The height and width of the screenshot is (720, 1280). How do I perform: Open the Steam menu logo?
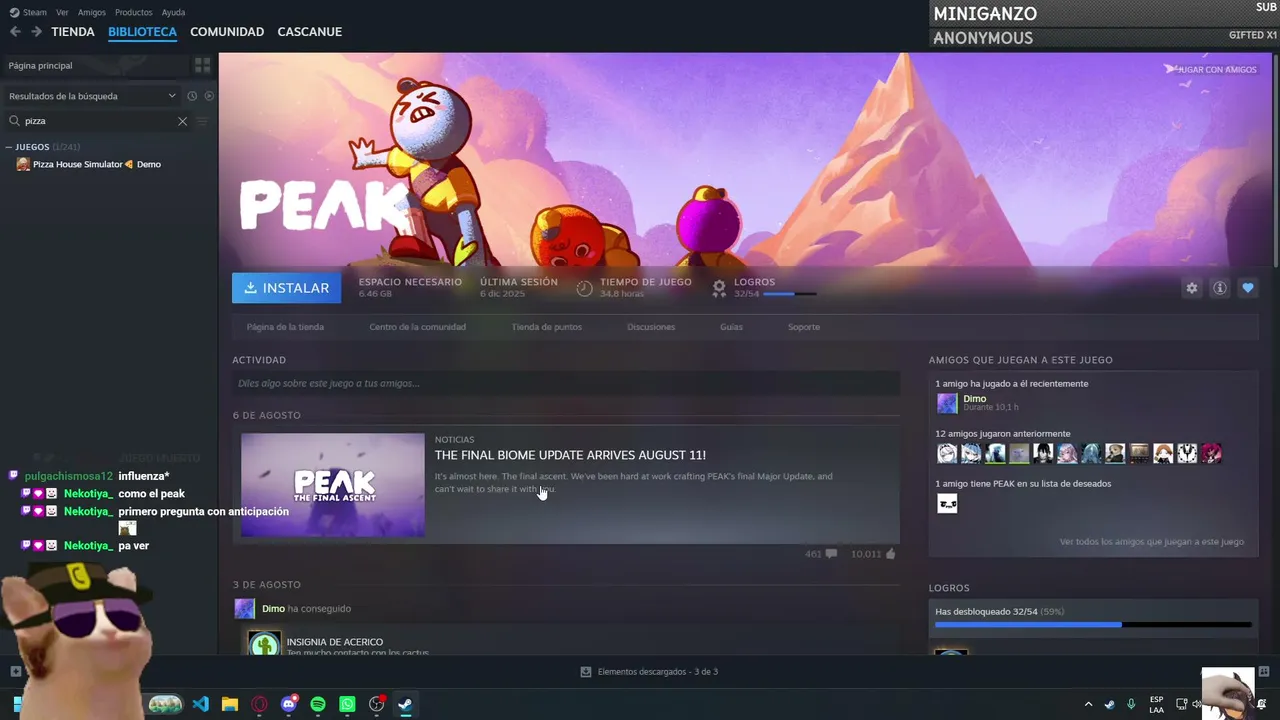(14, 12)
